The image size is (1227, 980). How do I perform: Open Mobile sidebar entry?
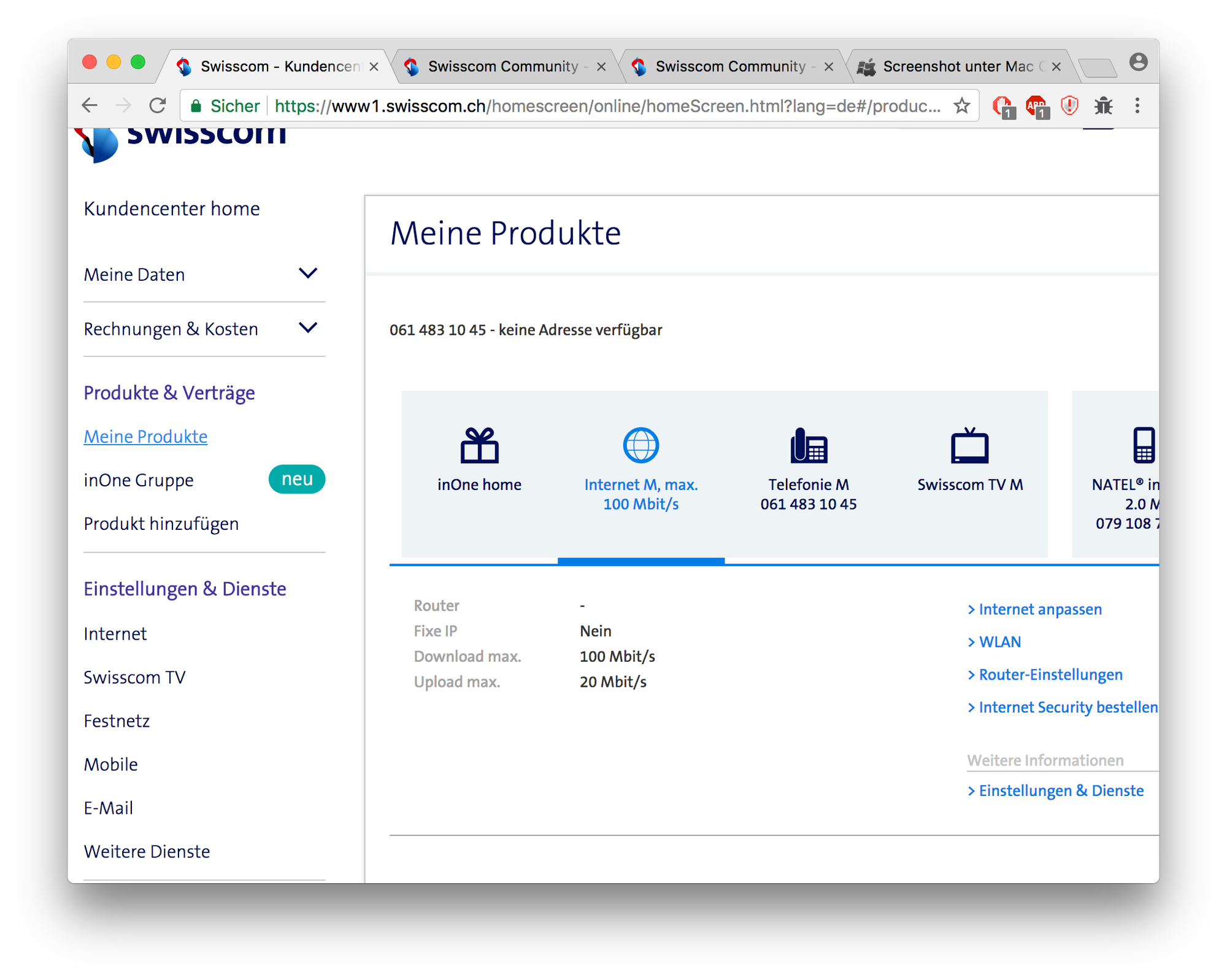pyautogui.click(x=111, y=764)
